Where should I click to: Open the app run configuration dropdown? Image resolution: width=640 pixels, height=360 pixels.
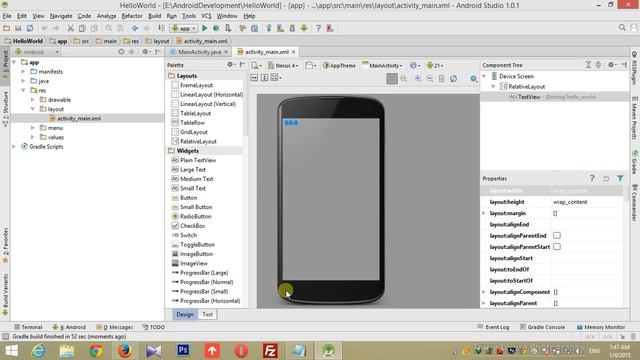pyautogui.click(x=184, y=28)
